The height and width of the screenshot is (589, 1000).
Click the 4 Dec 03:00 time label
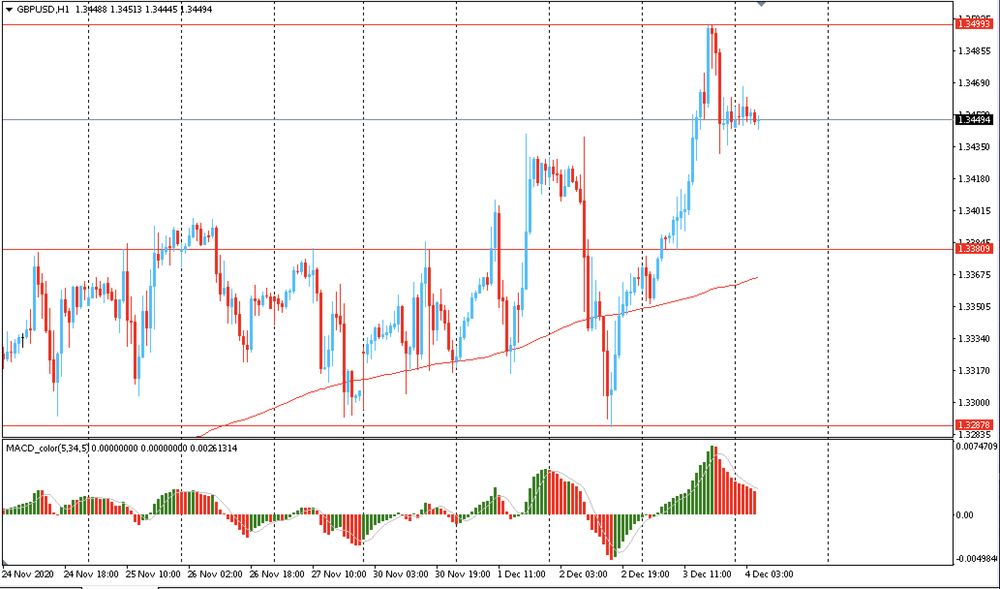point(769,573)
